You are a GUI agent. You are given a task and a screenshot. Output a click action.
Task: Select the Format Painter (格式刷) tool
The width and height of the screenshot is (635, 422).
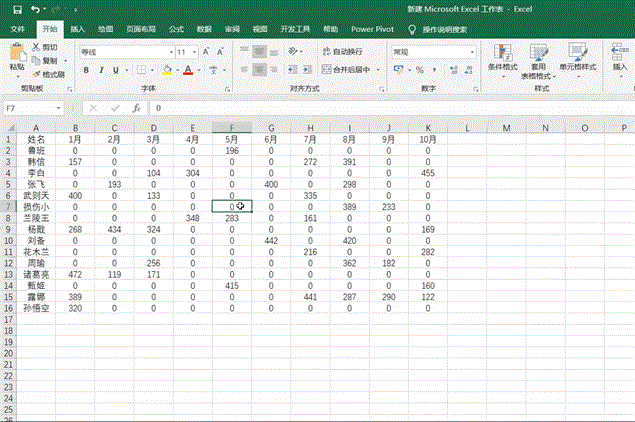48,74
